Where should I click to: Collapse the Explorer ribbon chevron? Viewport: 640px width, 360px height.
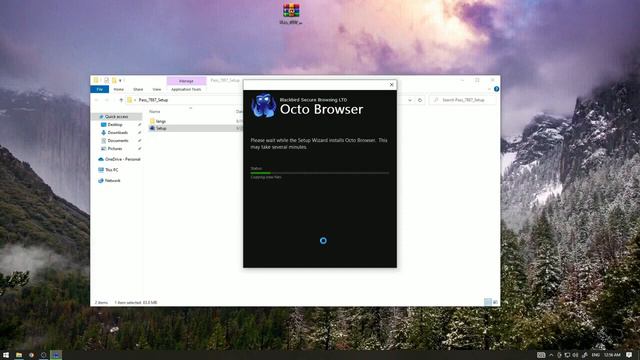pos(489,89)
